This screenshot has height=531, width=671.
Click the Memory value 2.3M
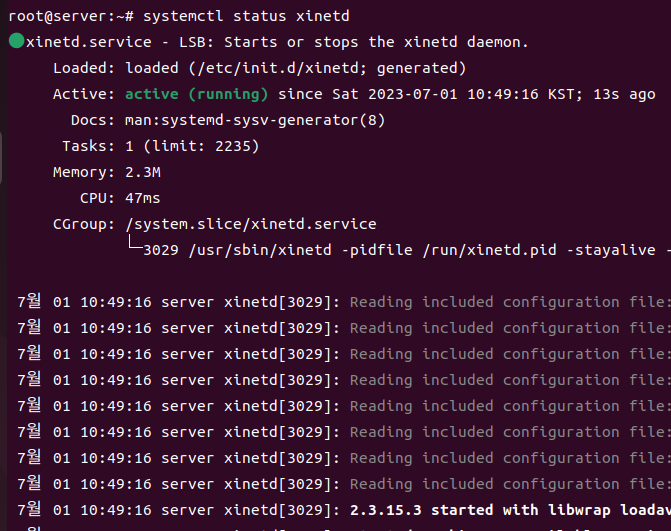pyautogui.click(x=143, y=172)
